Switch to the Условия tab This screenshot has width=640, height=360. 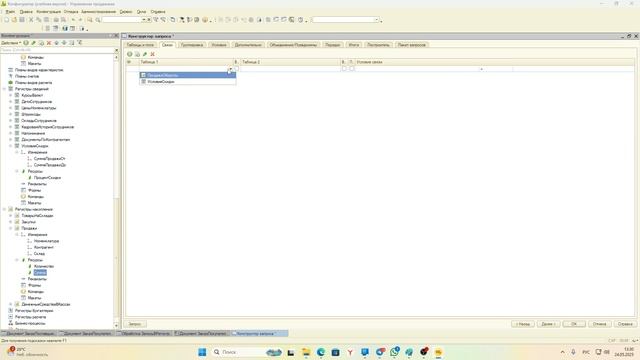[219, 45]
